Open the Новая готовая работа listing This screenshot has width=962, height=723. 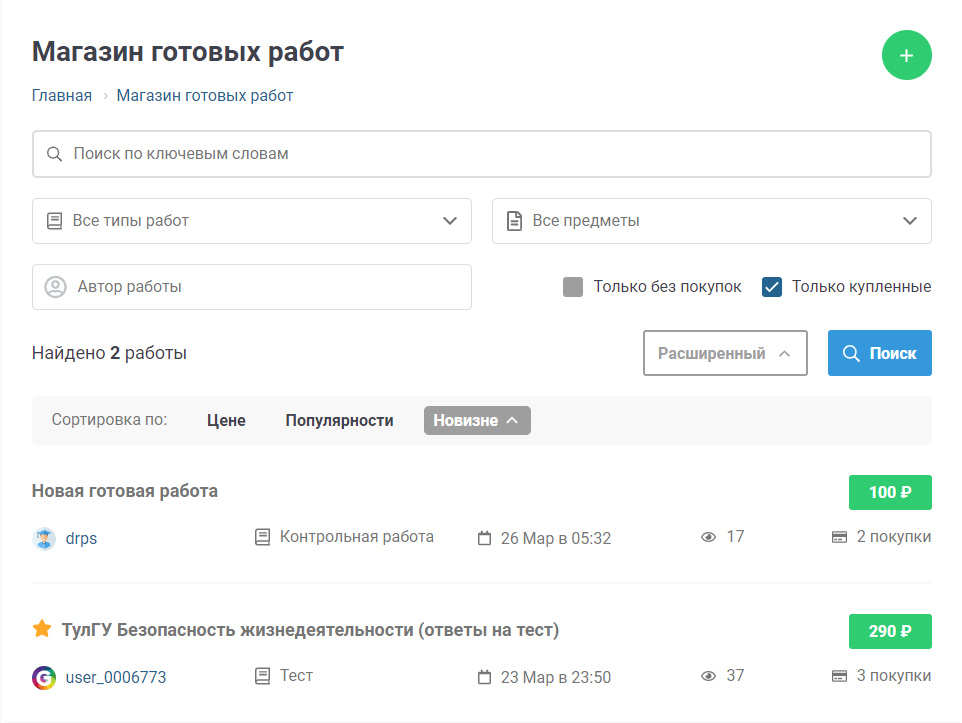(x=125, y=491)
